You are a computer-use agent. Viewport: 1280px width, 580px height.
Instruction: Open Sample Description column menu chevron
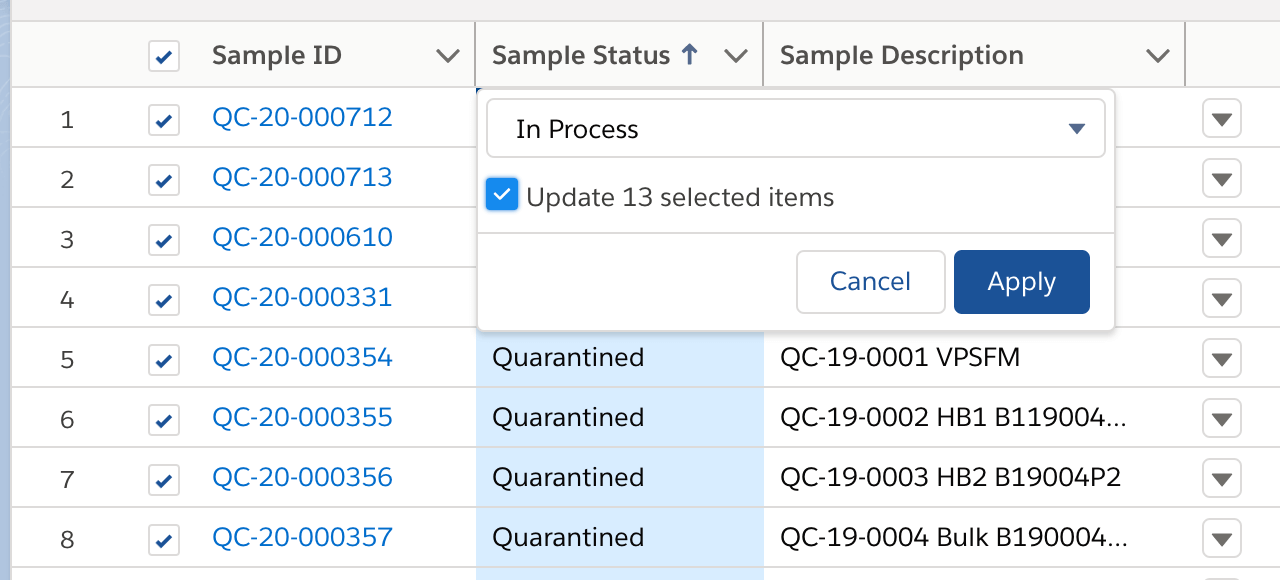click(x=1158, y=56)
